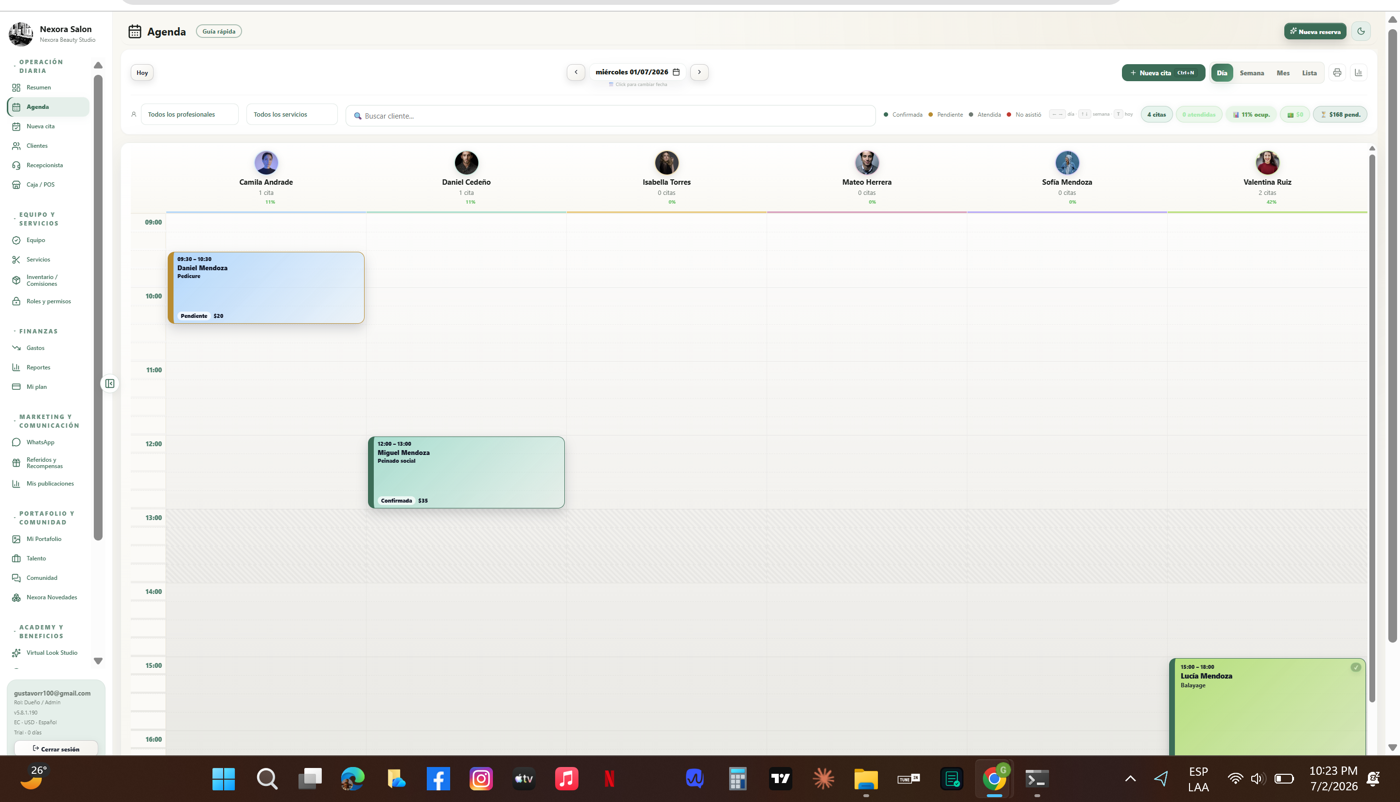Image resolution: width=1400 pixels, height=802 pixels.
Task: Switch to the Día view tab
Action: (x=1222, y=73)
